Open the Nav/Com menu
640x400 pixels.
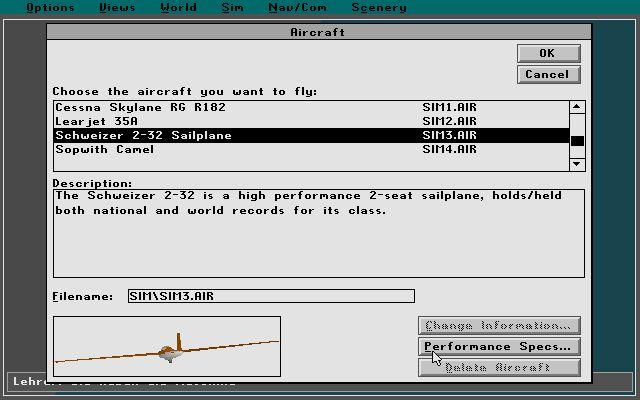[x=298, y=7]
